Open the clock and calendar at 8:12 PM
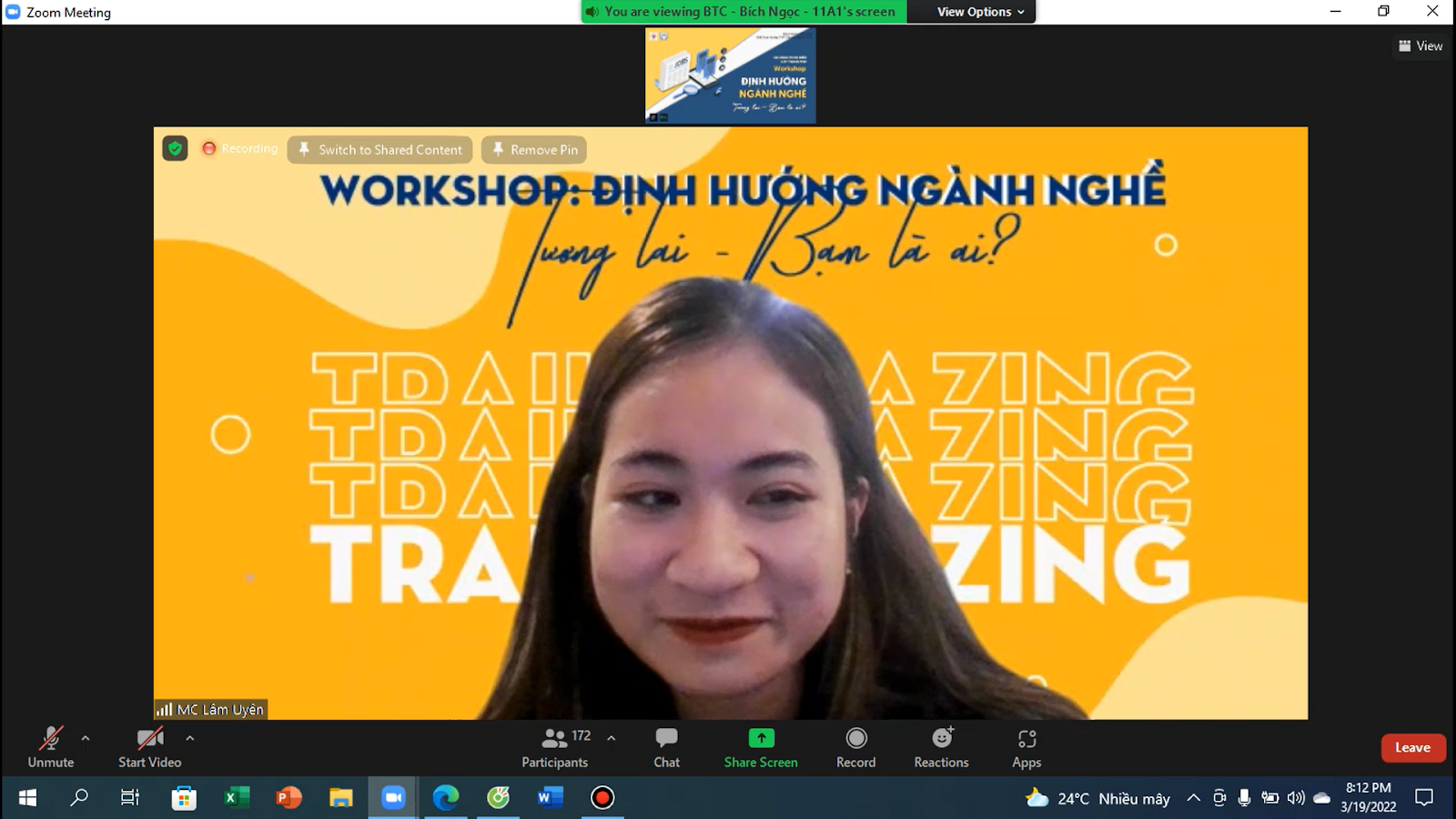The image size is (1456, 819). point(1368,797)
